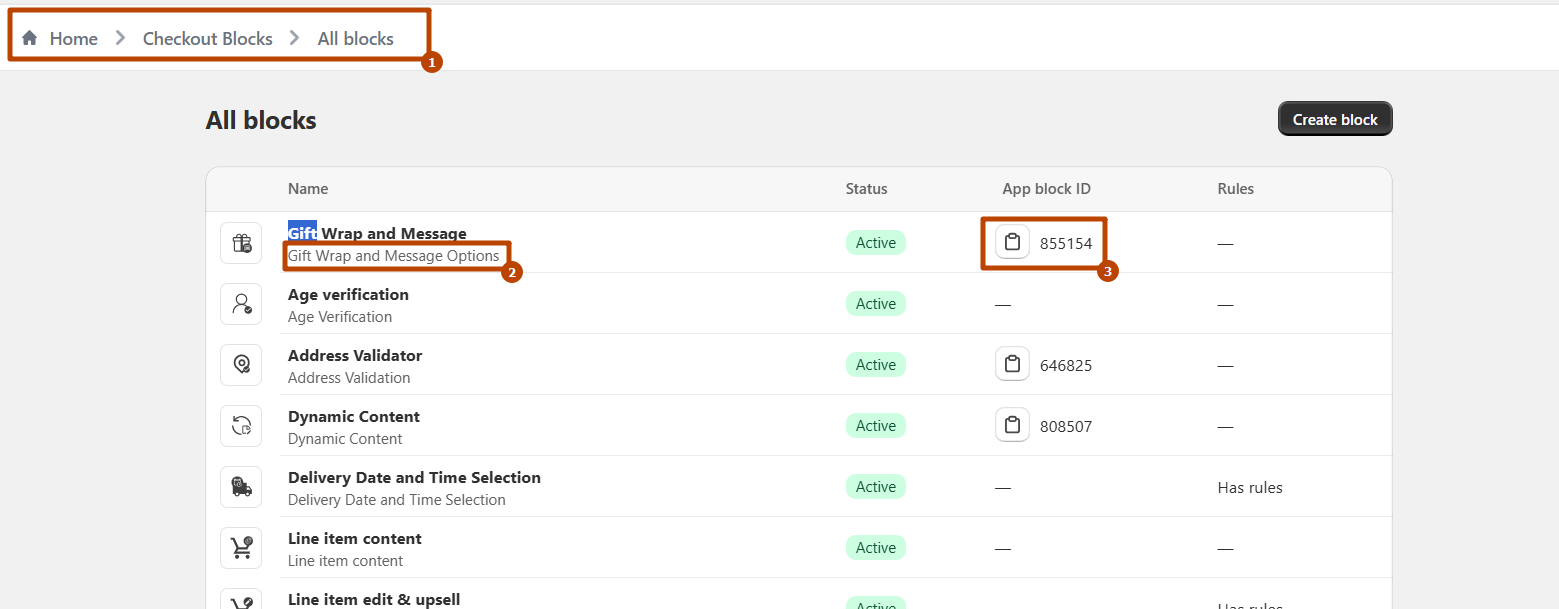The height and width of the screenshot is (609, 1559).
Task: Click the Delivery Date truck icon
Action: point(241,487)
